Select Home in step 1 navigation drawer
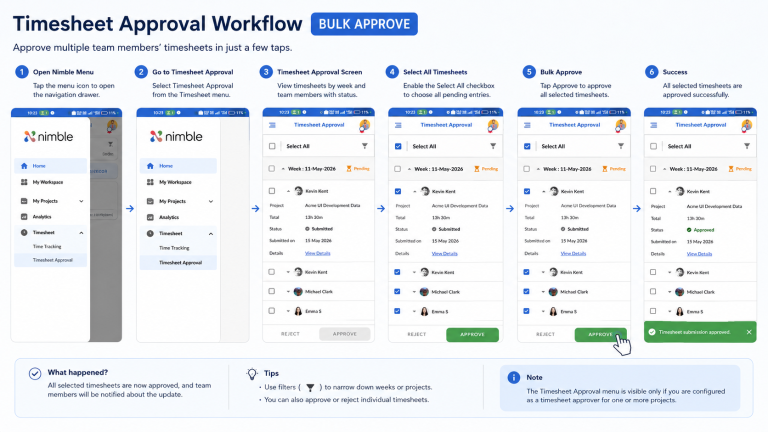 [x=50, y=166]
